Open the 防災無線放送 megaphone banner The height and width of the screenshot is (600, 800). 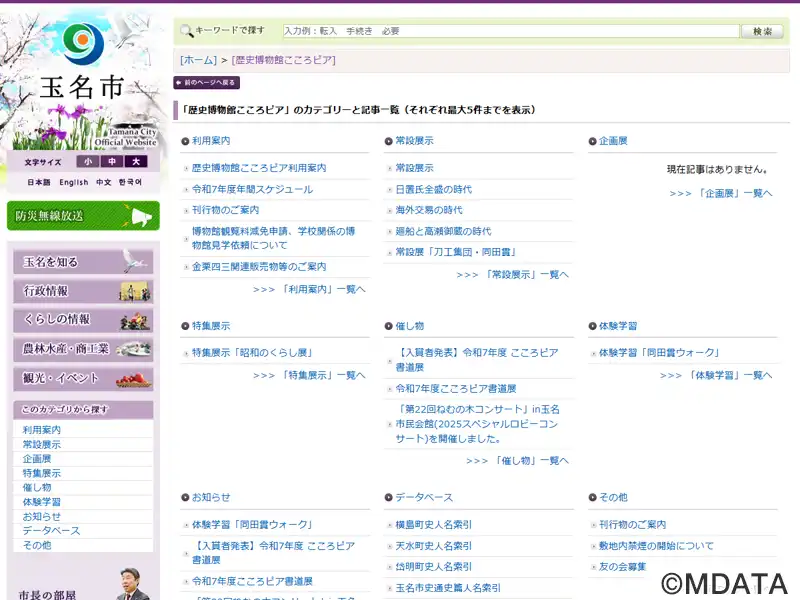click(x=83, y=215)
